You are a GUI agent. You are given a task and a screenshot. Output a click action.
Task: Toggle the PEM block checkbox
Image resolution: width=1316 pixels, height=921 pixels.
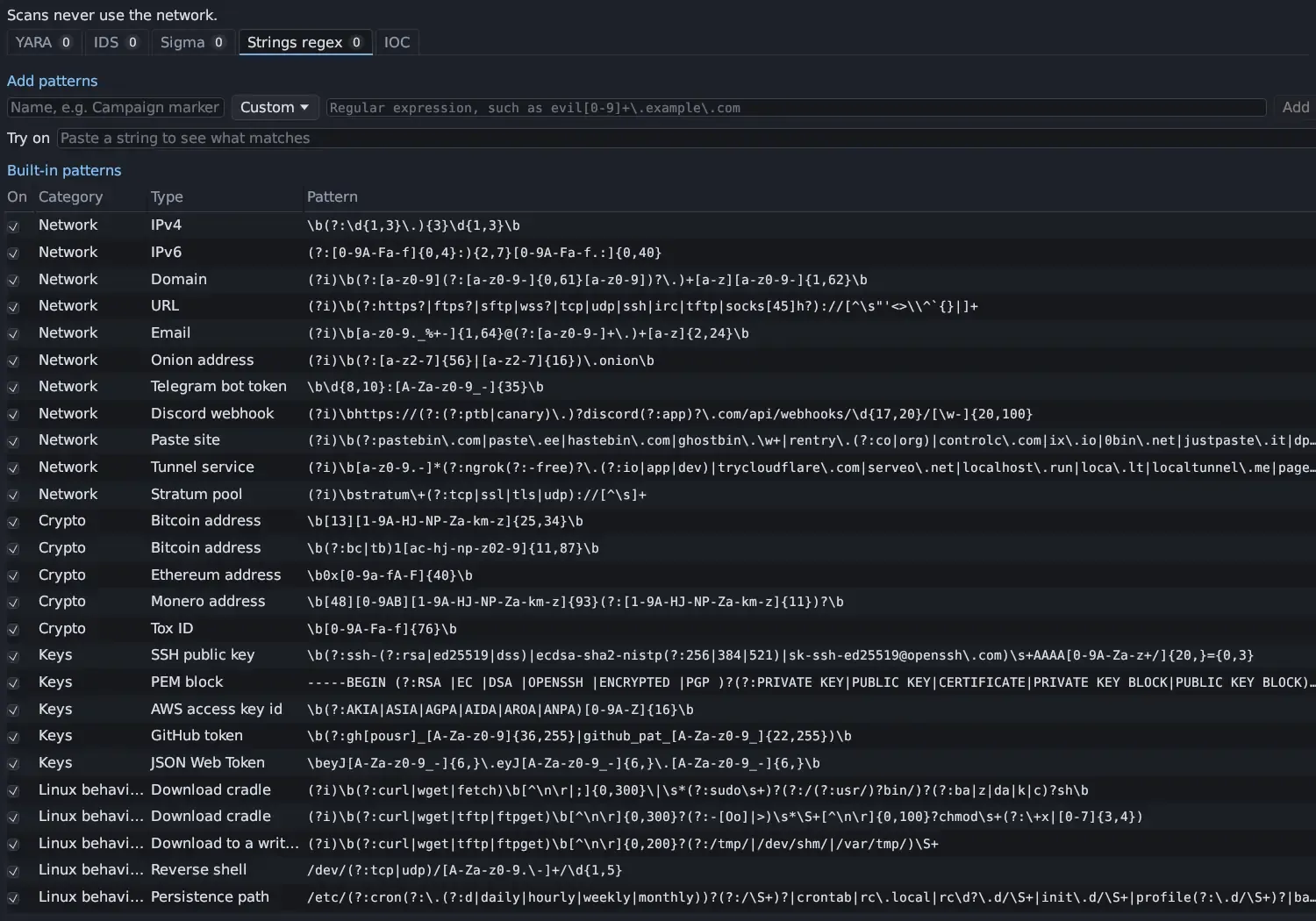pos(13,683)
